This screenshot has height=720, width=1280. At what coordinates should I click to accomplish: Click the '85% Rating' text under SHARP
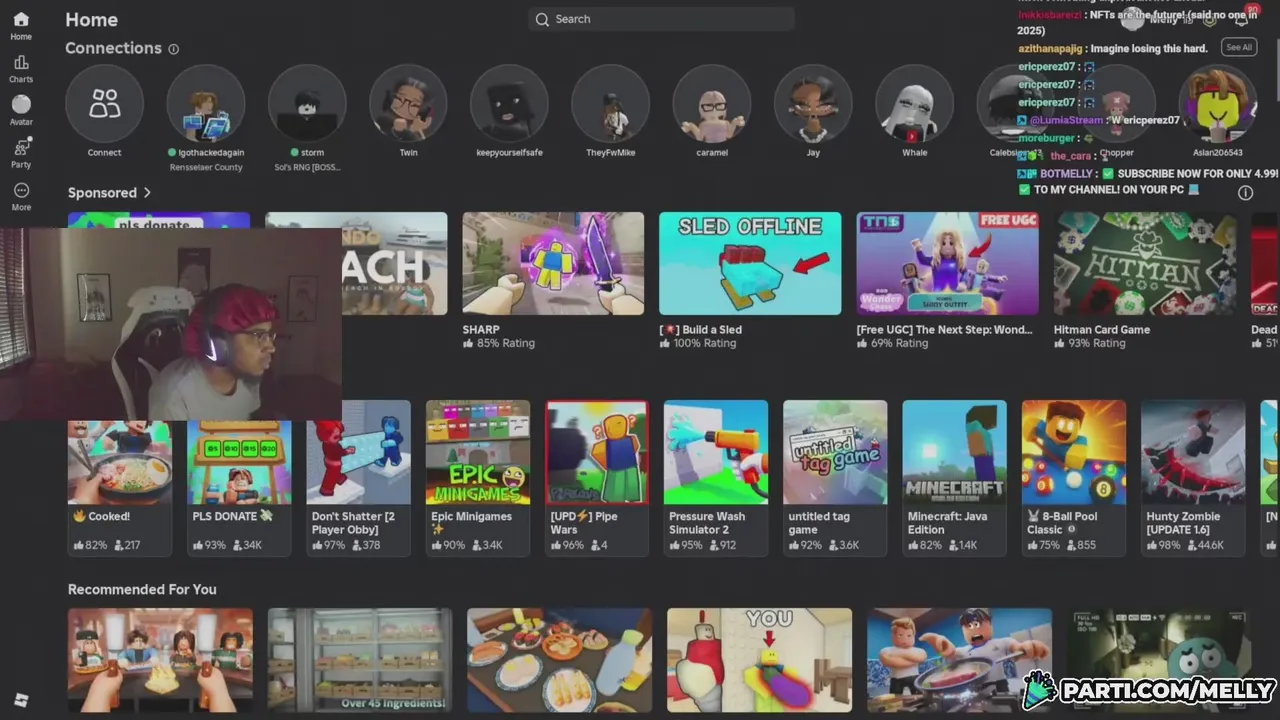point(505,343)
